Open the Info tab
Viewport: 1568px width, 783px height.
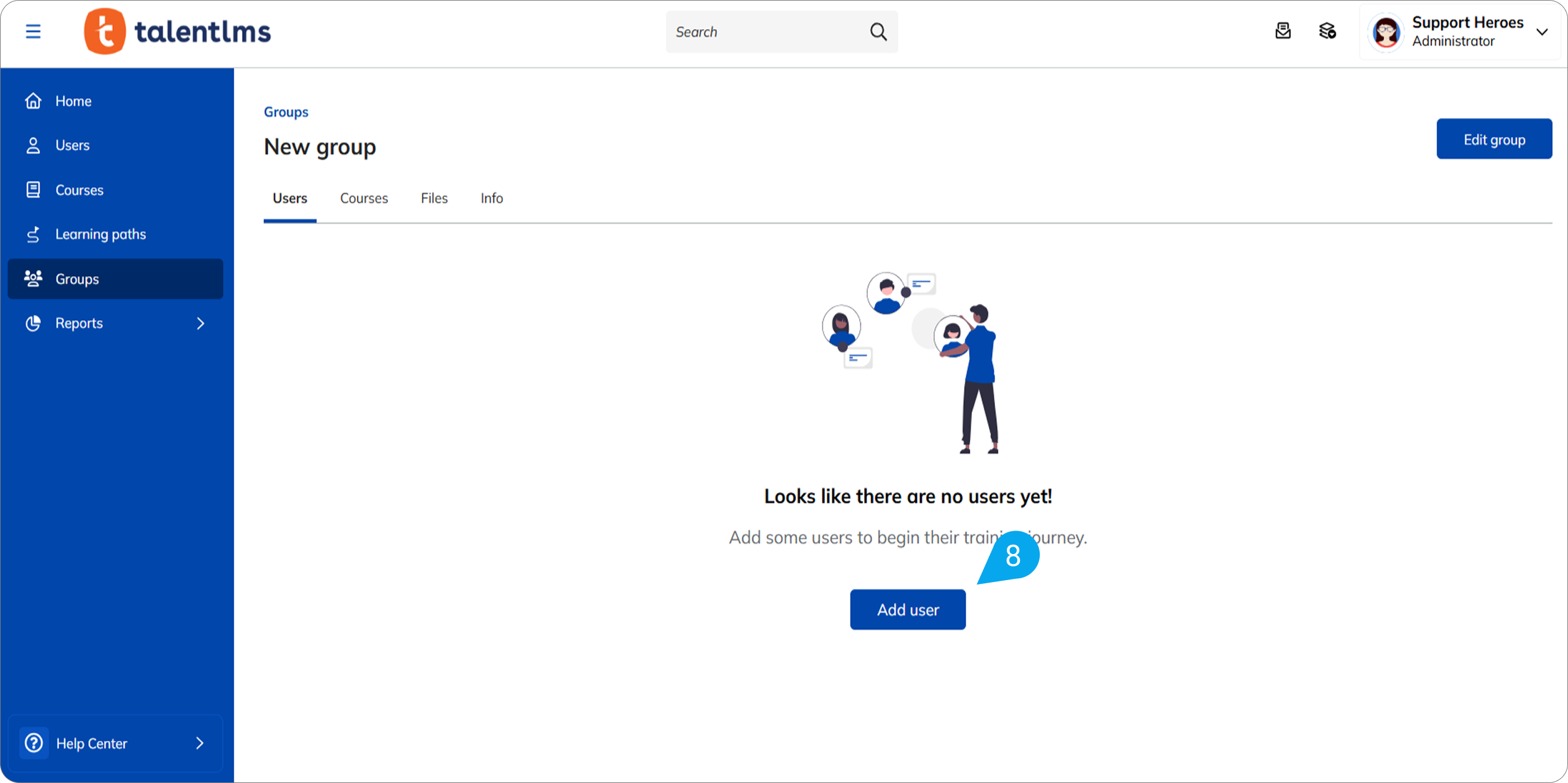coord(492,199)
